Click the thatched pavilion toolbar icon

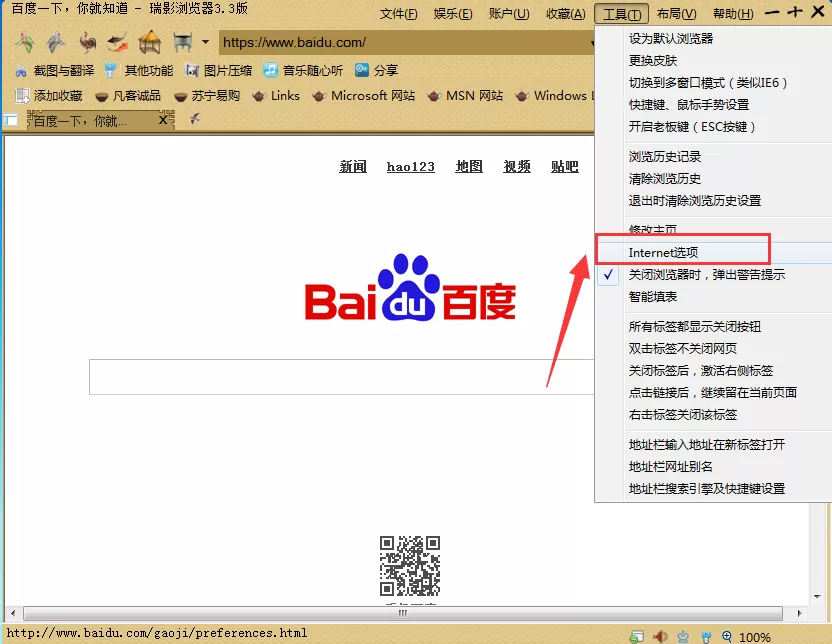[150, 42]
